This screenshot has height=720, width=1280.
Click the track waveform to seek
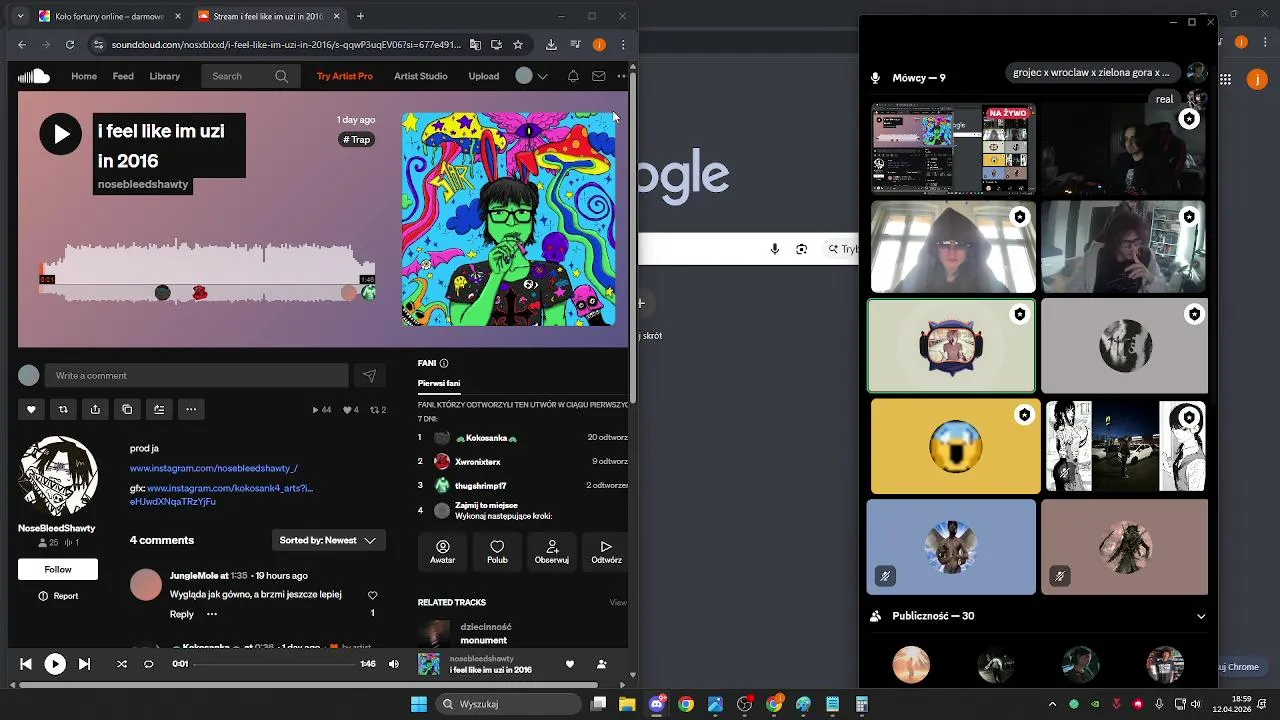pos(207,270)
